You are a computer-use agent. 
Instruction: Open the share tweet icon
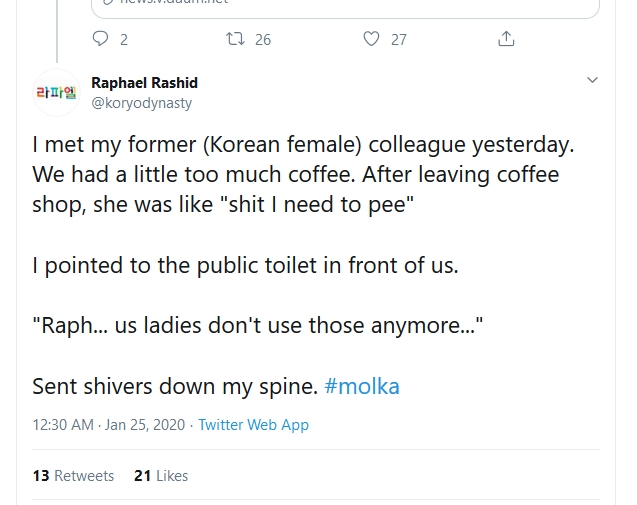coord(506,39)
